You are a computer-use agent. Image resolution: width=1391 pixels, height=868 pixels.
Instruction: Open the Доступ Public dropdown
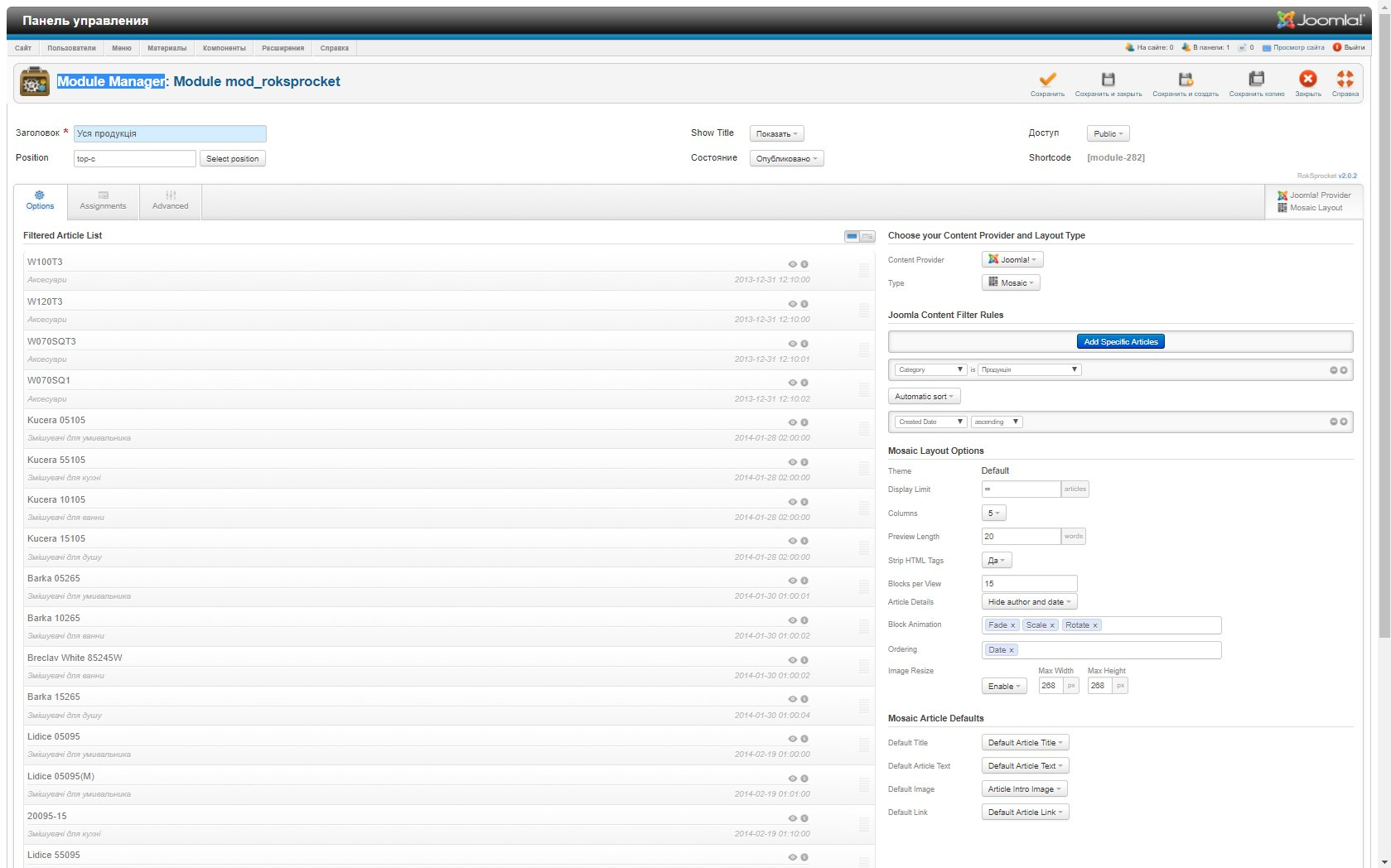[x=1108, y=133]
